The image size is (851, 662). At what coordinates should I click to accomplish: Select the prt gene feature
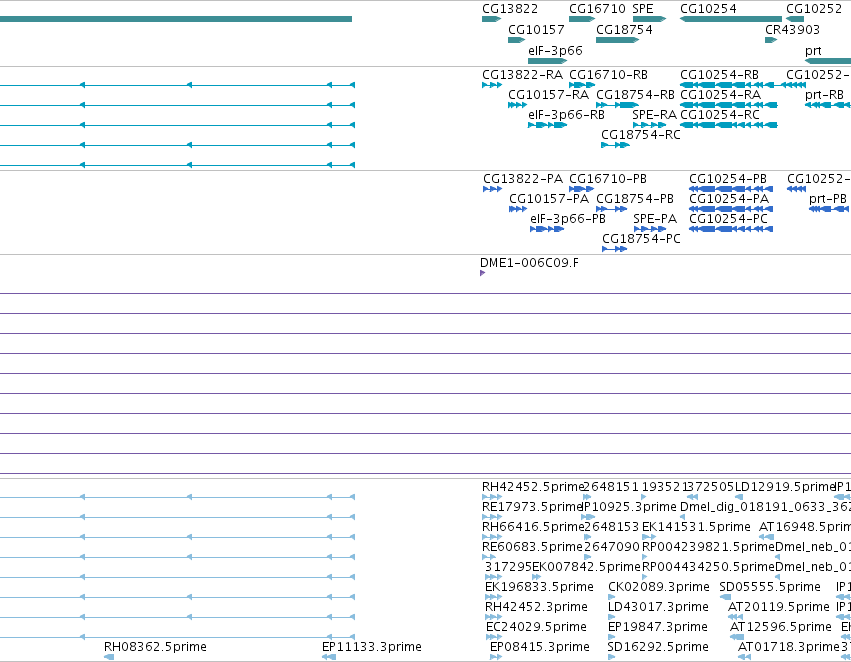(x=828, y=61)
